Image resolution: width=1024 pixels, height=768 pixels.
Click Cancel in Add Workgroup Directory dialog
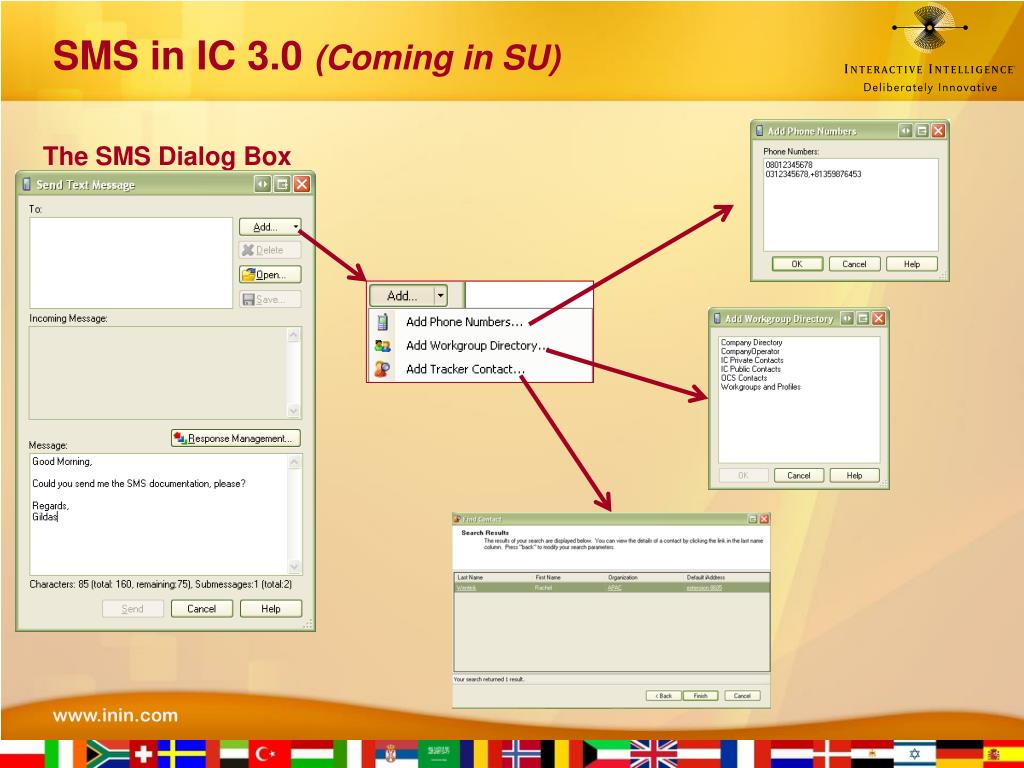(799, 475)
